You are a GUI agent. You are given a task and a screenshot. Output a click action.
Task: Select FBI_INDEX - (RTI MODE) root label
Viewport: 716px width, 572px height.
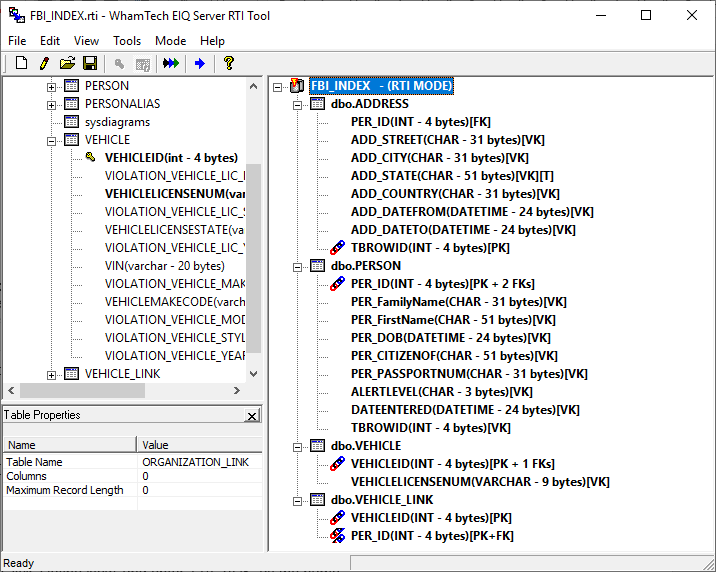[x=381, y=85]
